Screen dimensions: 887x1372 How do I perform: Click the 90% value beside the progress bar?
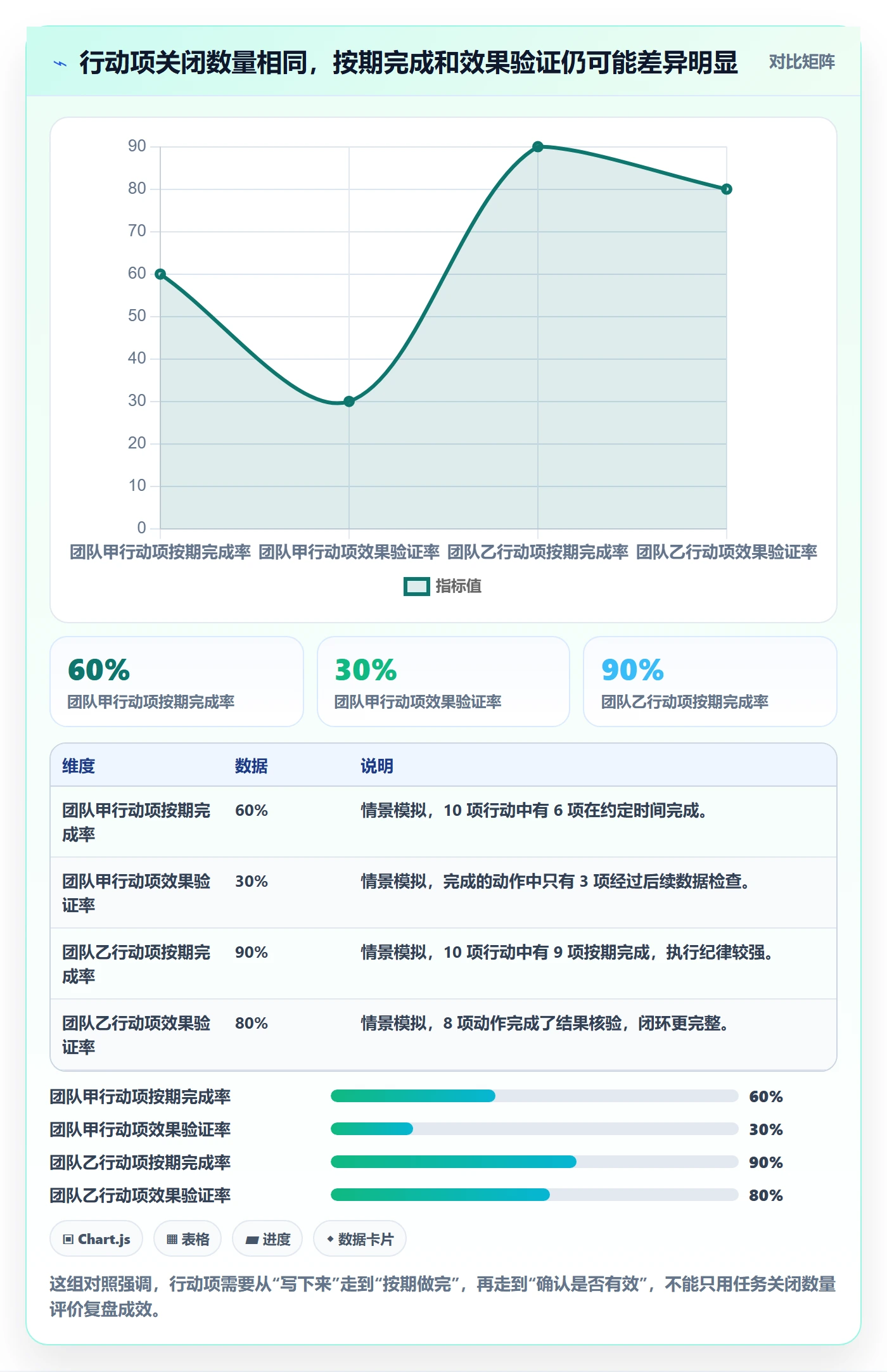pos(766,1163)
